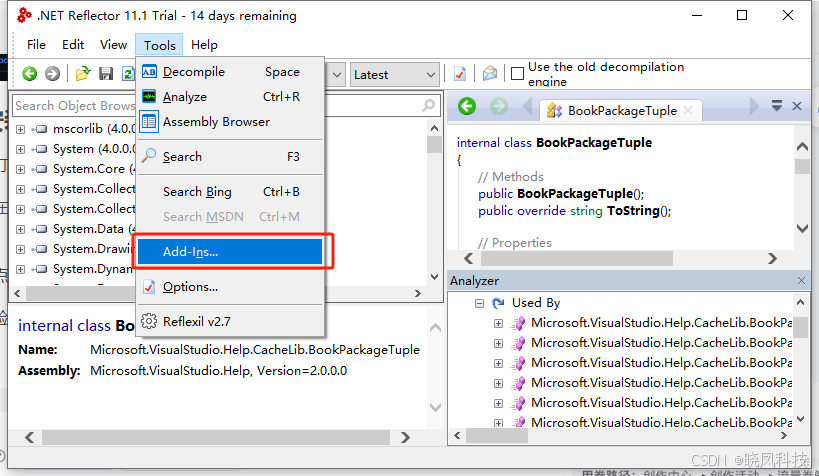The width and height of the screenshot is (819, 476).
Task: Click code pane horizontal scrollbar thumb
Action: (577, 258)
